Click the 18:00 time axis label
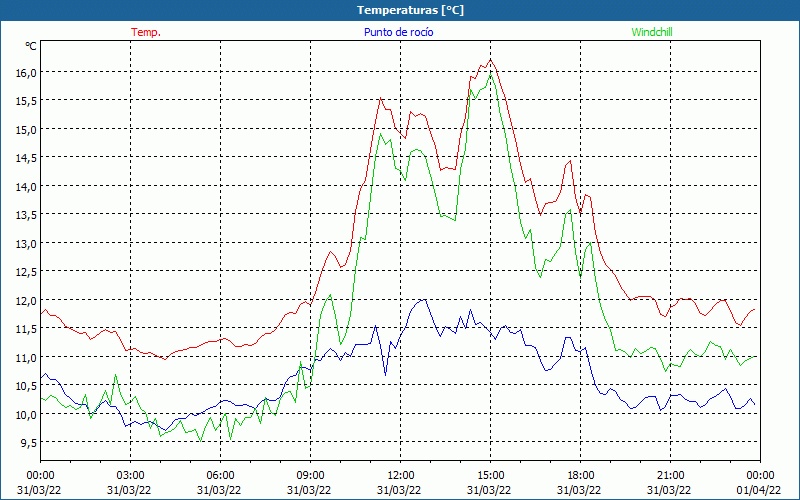The width and height of the screenshot is (800, 500). pyautogui.click(x=581, y=476)
